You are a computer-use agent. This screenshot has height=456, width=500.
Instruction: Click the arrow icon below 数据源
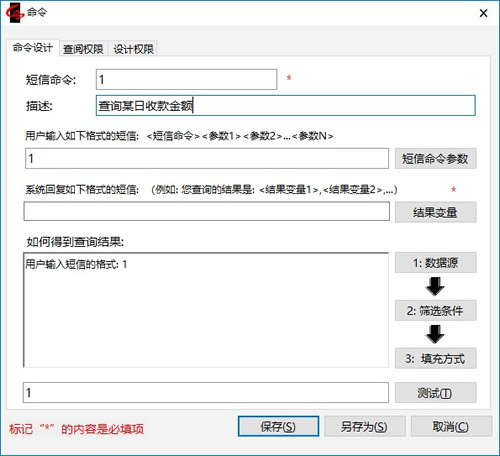[x=435, y=286]
